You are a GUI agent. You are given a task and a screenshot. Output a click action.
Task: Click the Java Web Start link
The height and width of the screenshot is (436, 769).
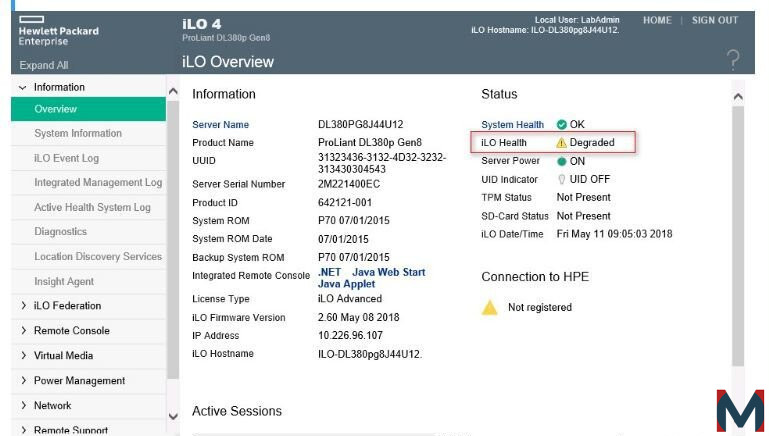(x=389, y=272)
